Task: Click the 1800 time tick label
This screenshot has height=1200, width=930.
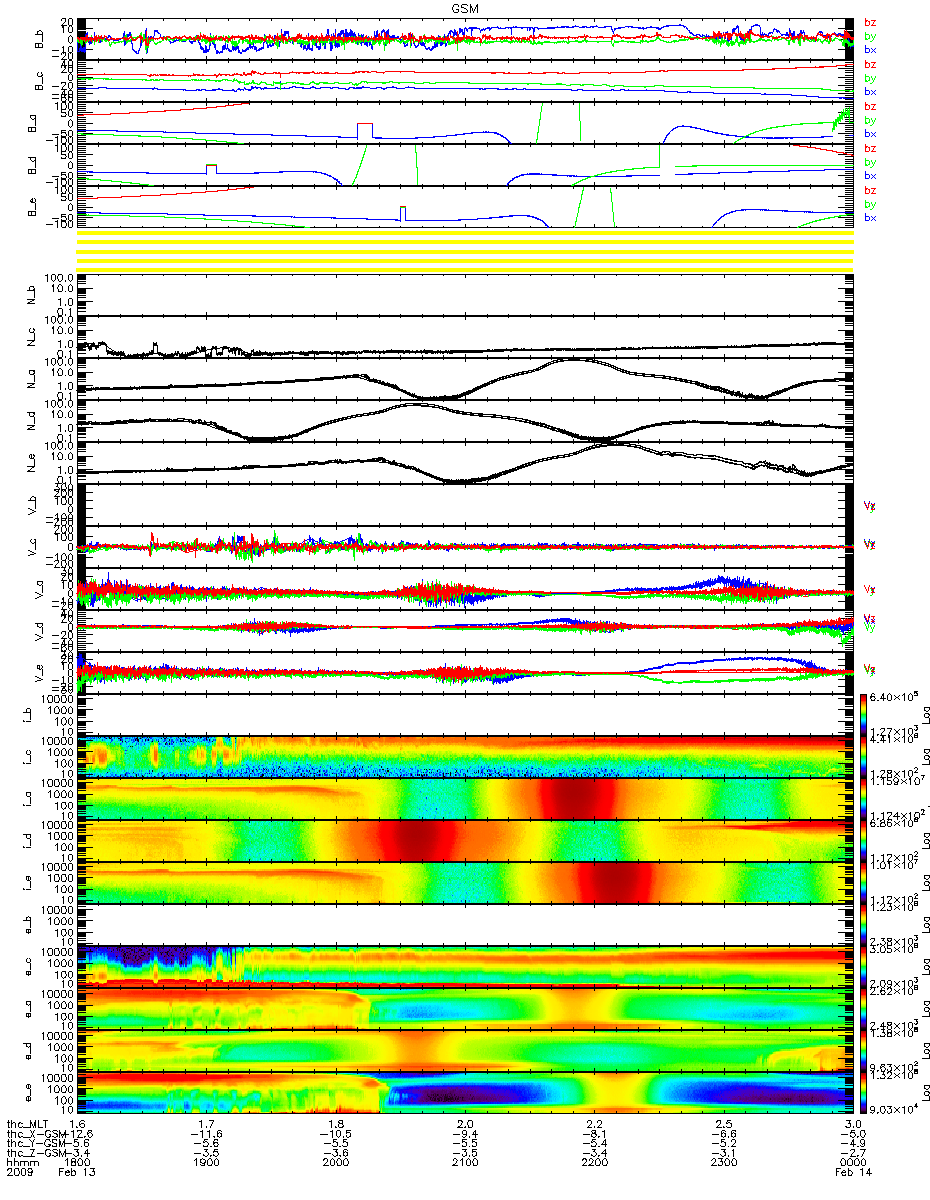Action: 79,1164
